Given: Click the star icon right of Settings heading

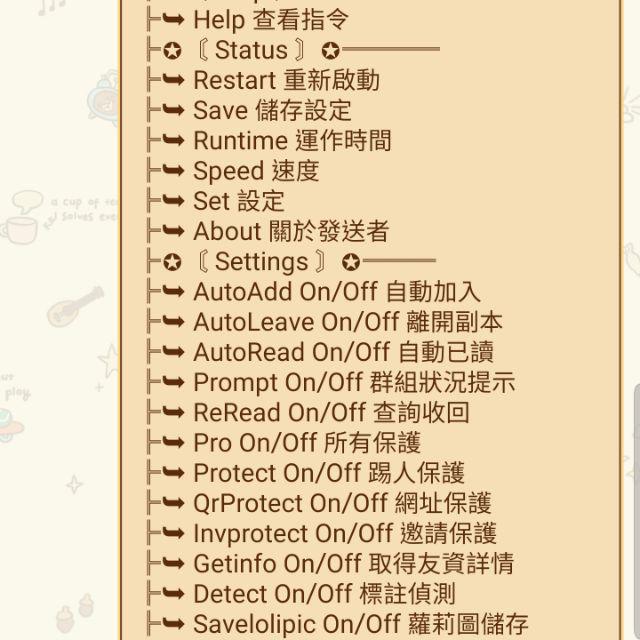Looking at the screenshot, I should [x=351, y=262].
